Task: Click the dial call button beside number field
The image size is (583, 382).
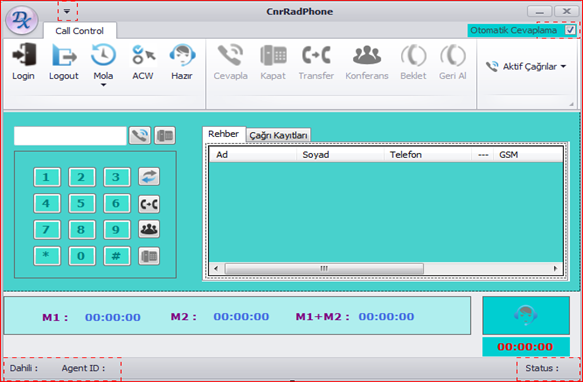Action: [x=140, y=136]
